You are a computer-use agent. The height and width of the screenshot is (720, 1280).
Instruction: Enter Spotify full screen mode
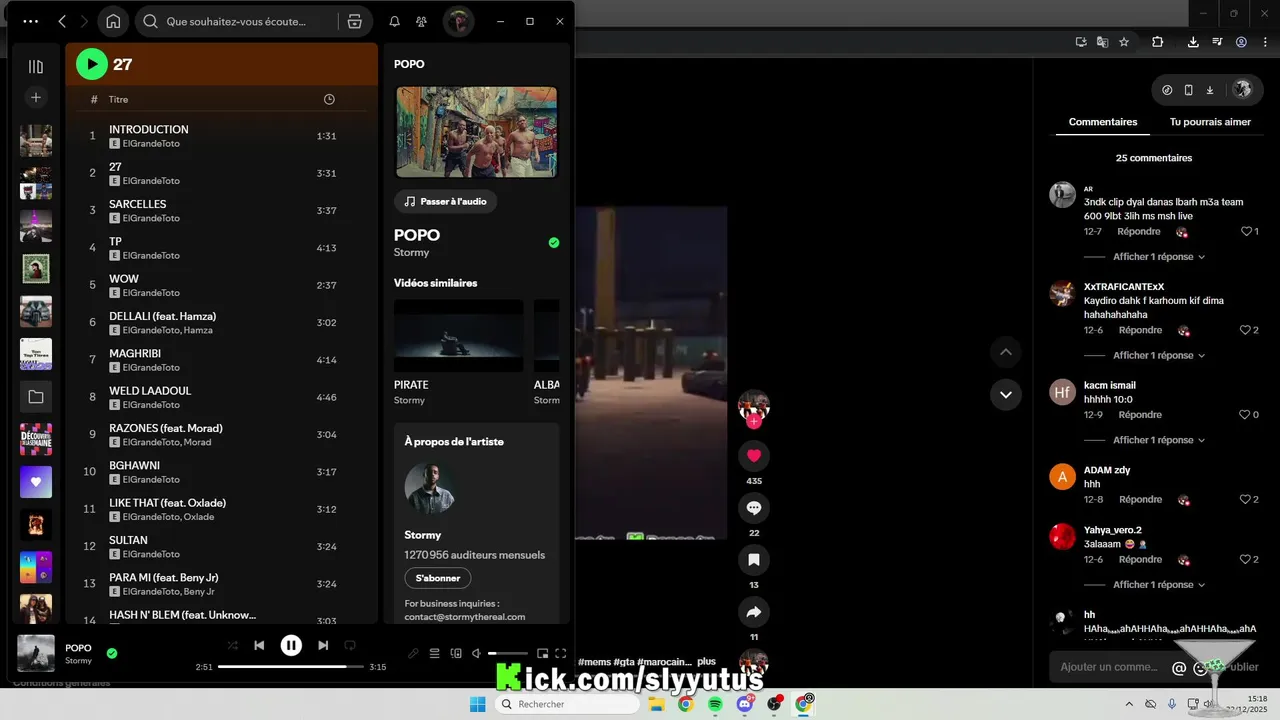(561, 653)
